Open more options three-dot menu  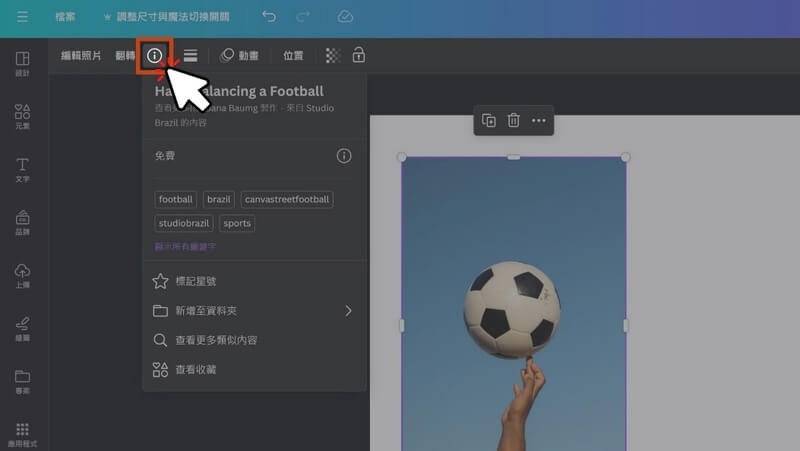tap(539, 121)
